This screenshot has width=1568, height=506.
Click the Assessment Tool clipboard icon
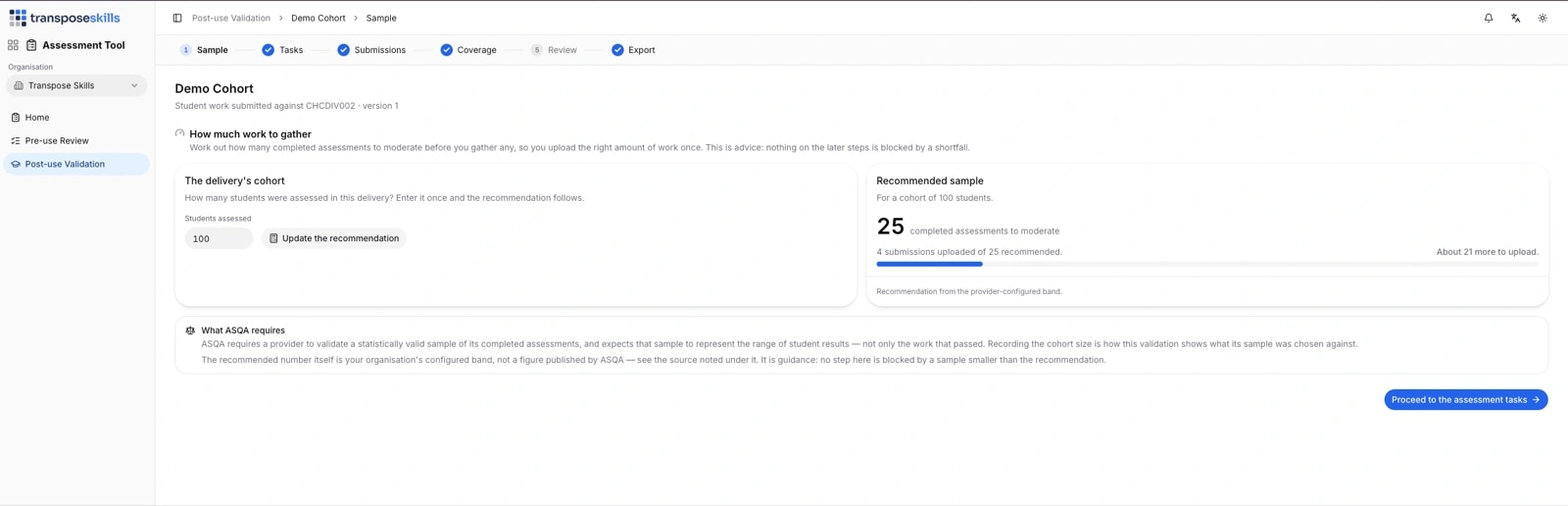[31, 45]
